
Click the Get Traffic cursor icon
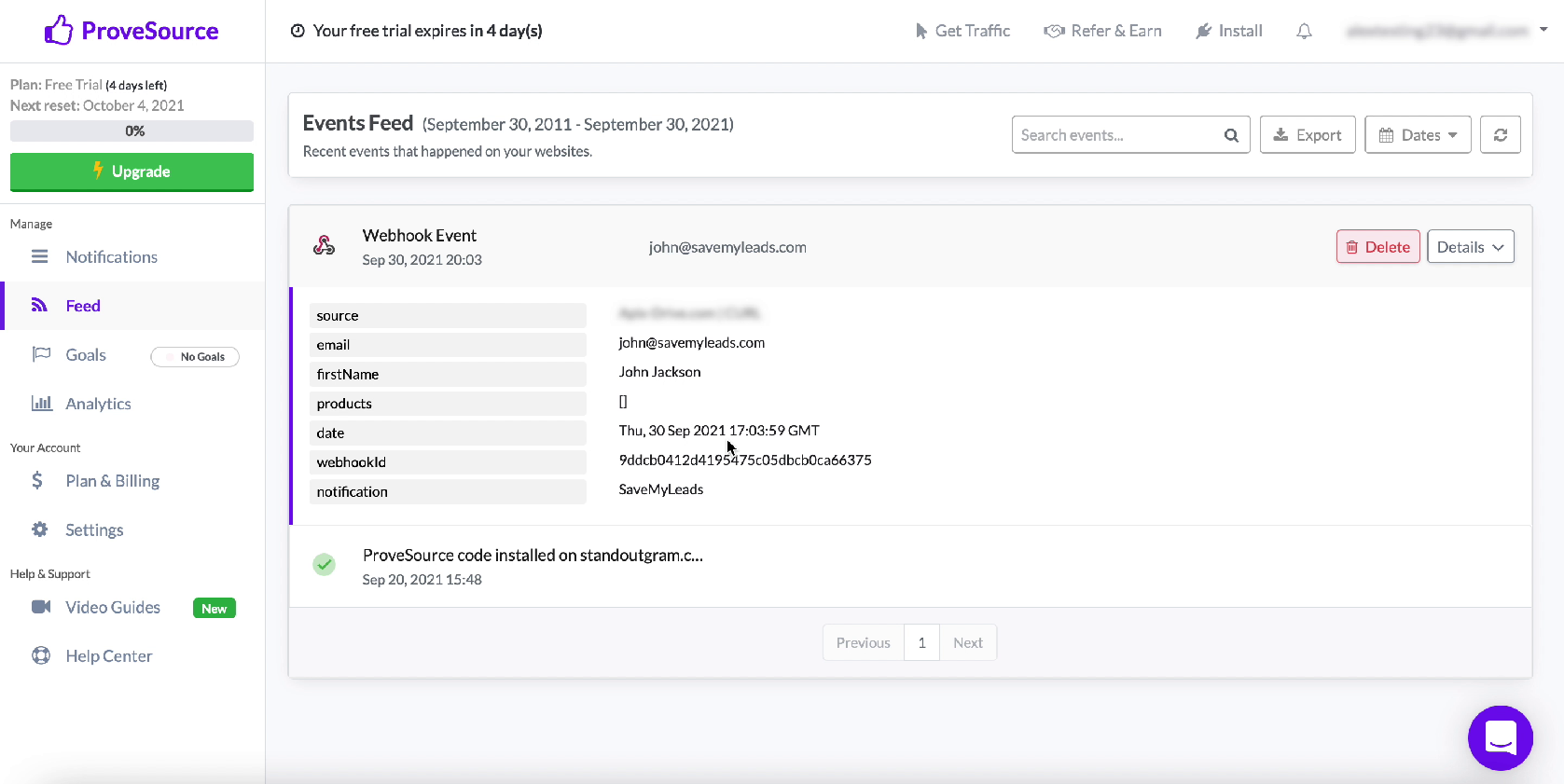click(x=921, y=31)
